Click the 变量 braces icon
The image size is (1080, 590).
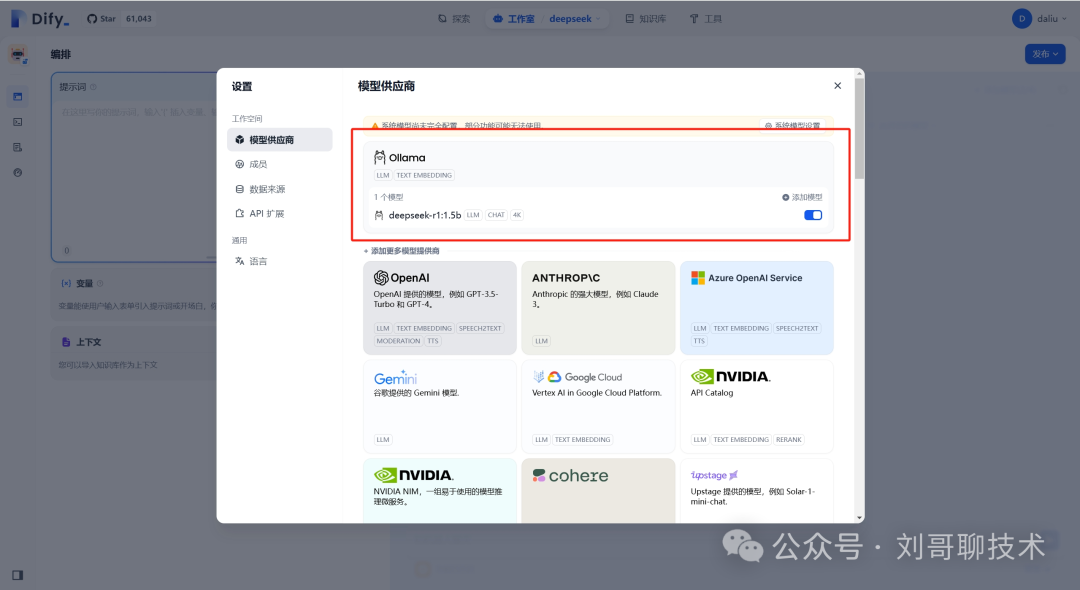click(66, 283)
